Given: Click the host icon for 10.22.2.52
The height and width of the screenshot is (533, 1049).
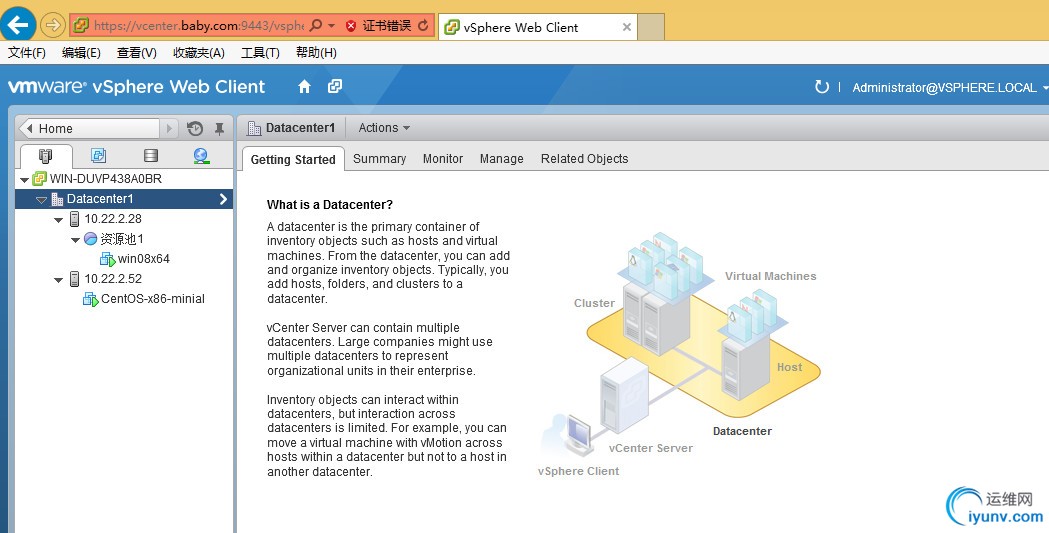Looking at the screenshot, I should (x=75, y=279).
